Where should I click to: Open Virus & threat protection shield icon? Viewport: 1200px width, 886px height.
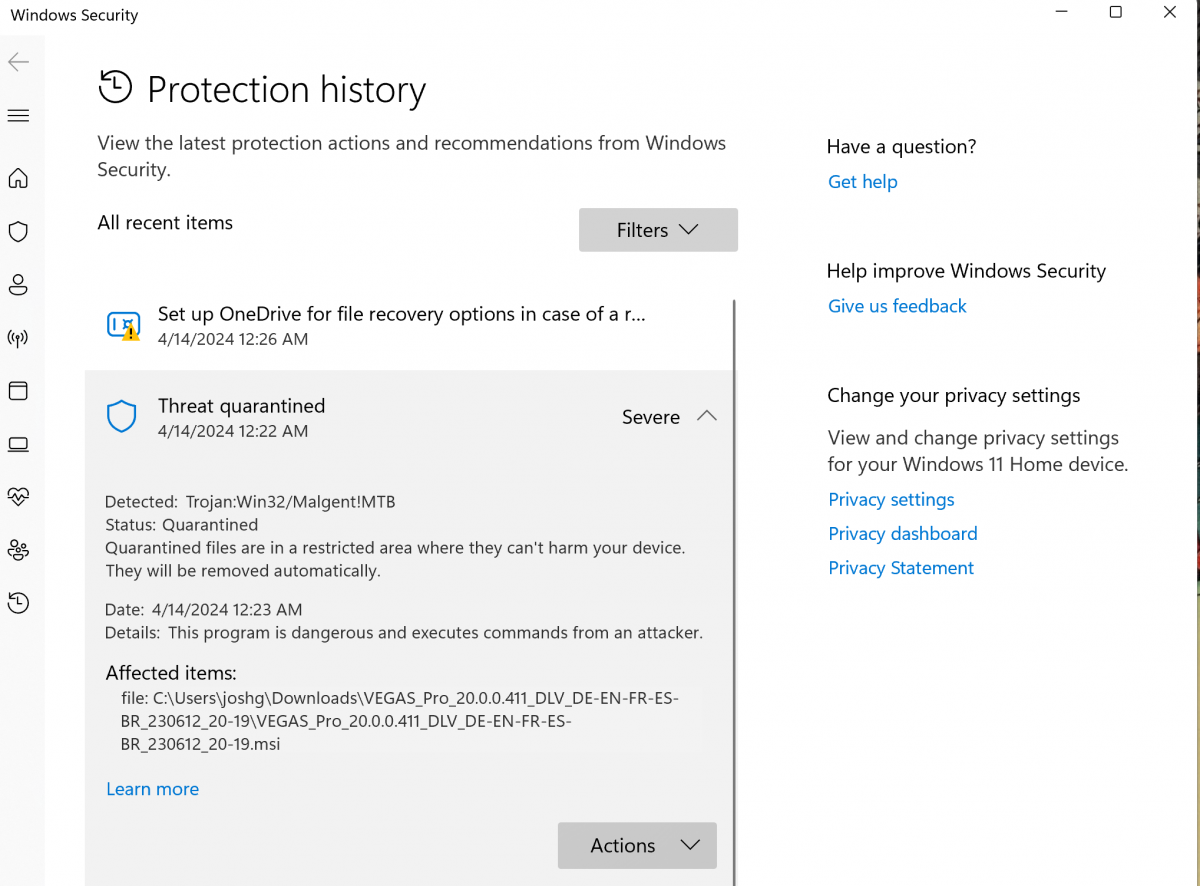tap(18, 232)
